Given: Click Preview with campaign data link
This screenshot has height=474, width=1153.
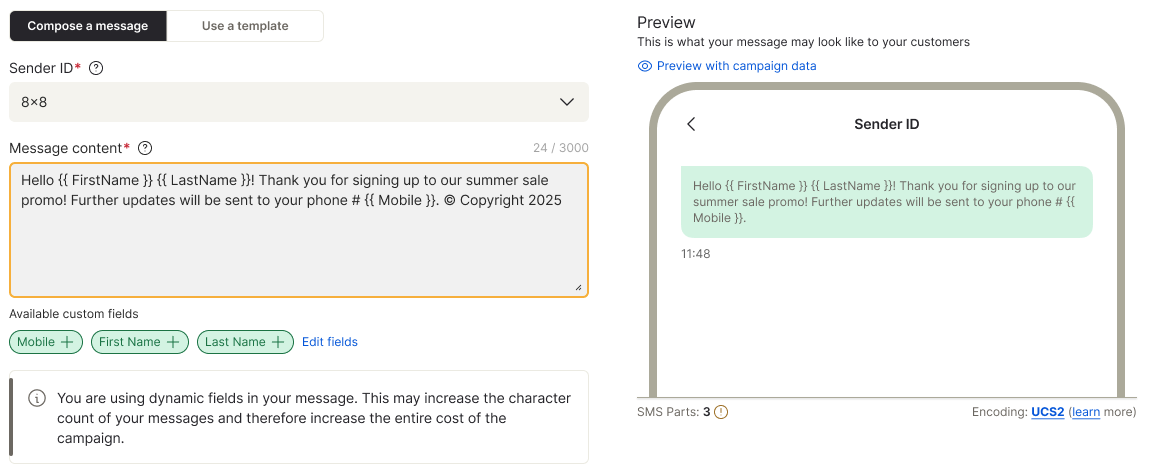Looking at the screenshot, I should pos(736,66).
